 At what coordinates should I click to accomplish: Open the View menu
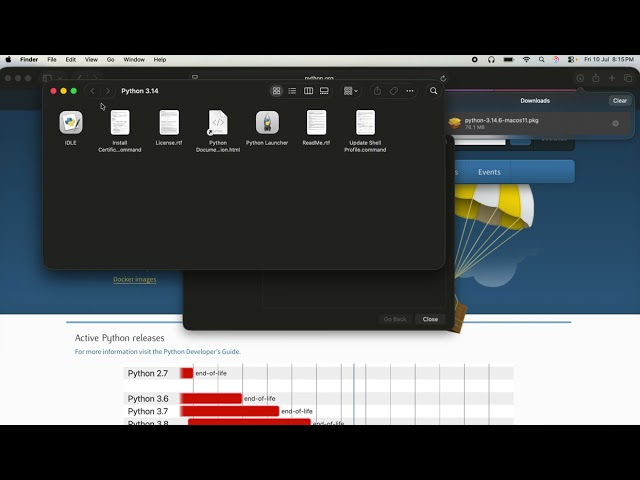(x=91, y=60)
